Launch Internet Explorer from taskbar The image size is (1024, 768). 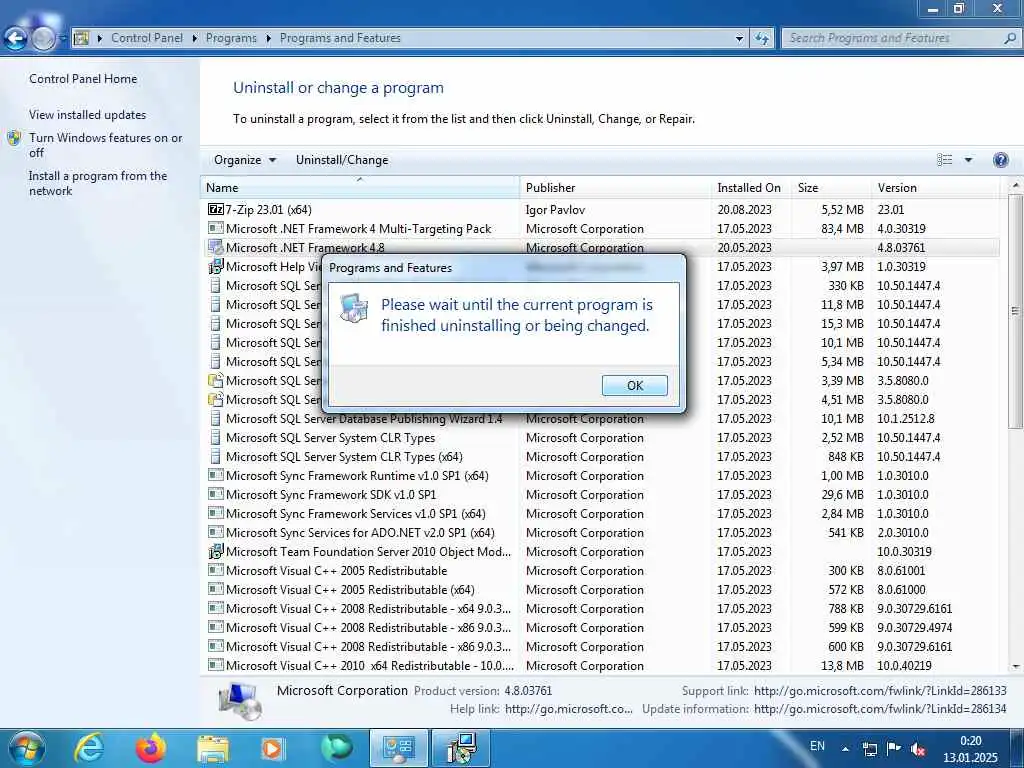tap(89, 748)
